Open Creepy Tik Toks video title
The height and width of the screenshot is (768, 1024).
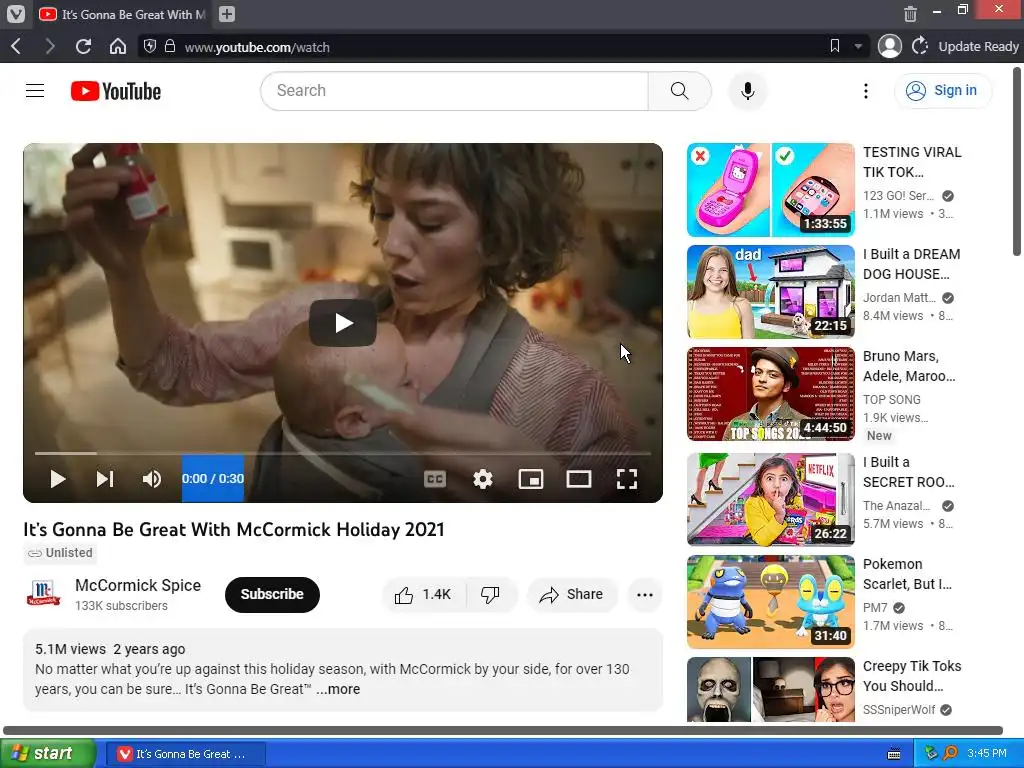(x=912, y=676)
